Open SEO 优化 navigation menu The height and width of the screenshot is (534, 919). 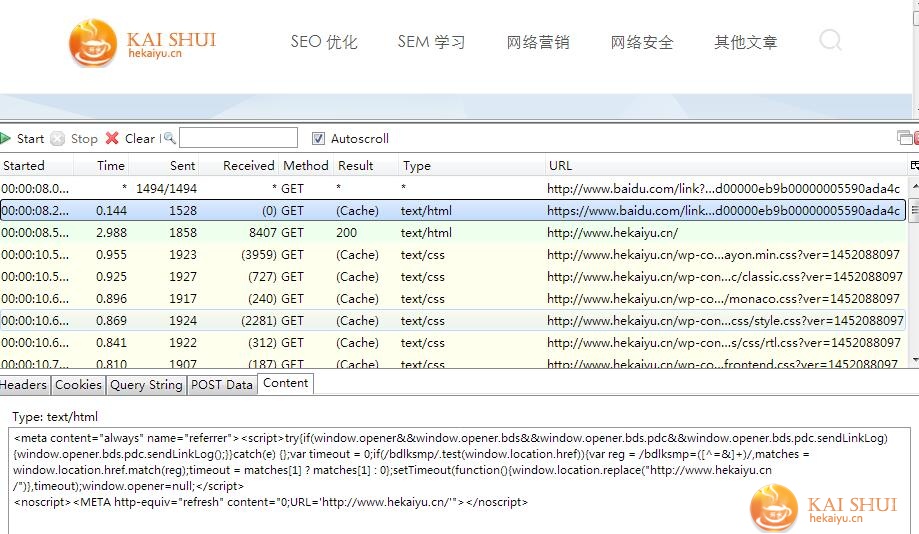pos(324,42)
